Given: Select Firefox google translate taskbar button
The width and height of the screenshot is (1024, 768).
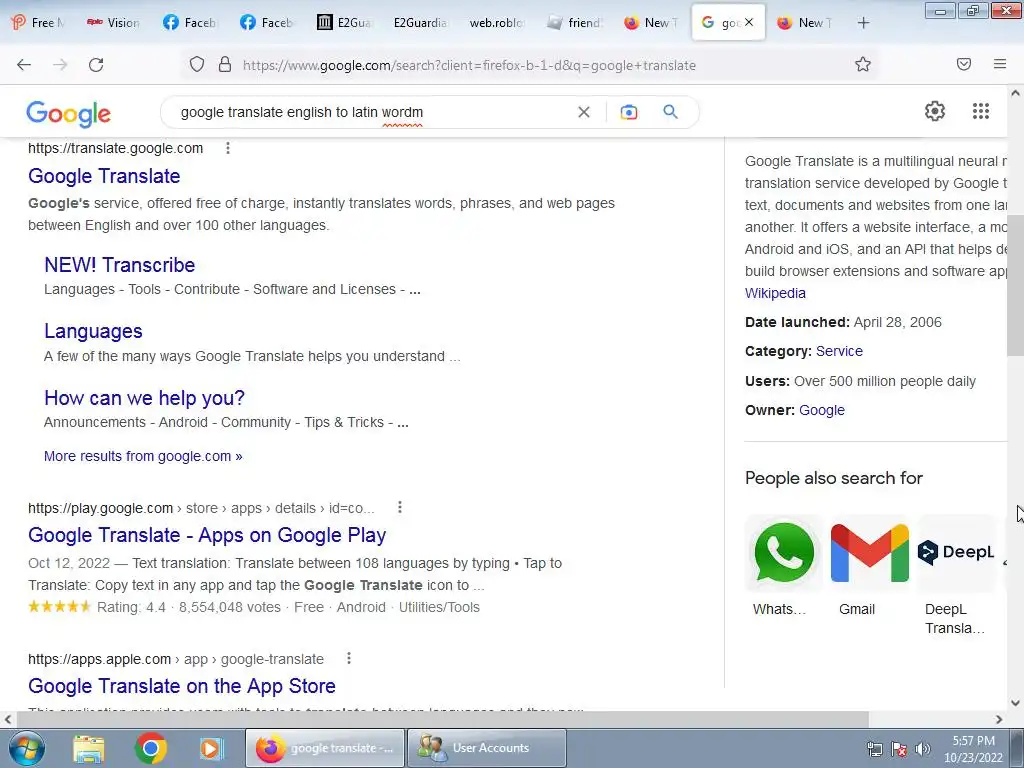Looking at the screenshot, I should click(325, 748).
